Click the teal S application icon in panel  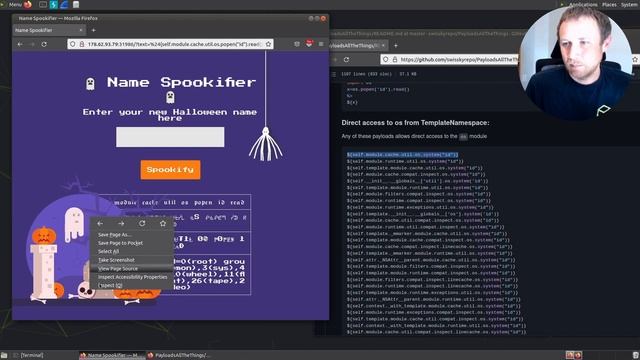53,4
